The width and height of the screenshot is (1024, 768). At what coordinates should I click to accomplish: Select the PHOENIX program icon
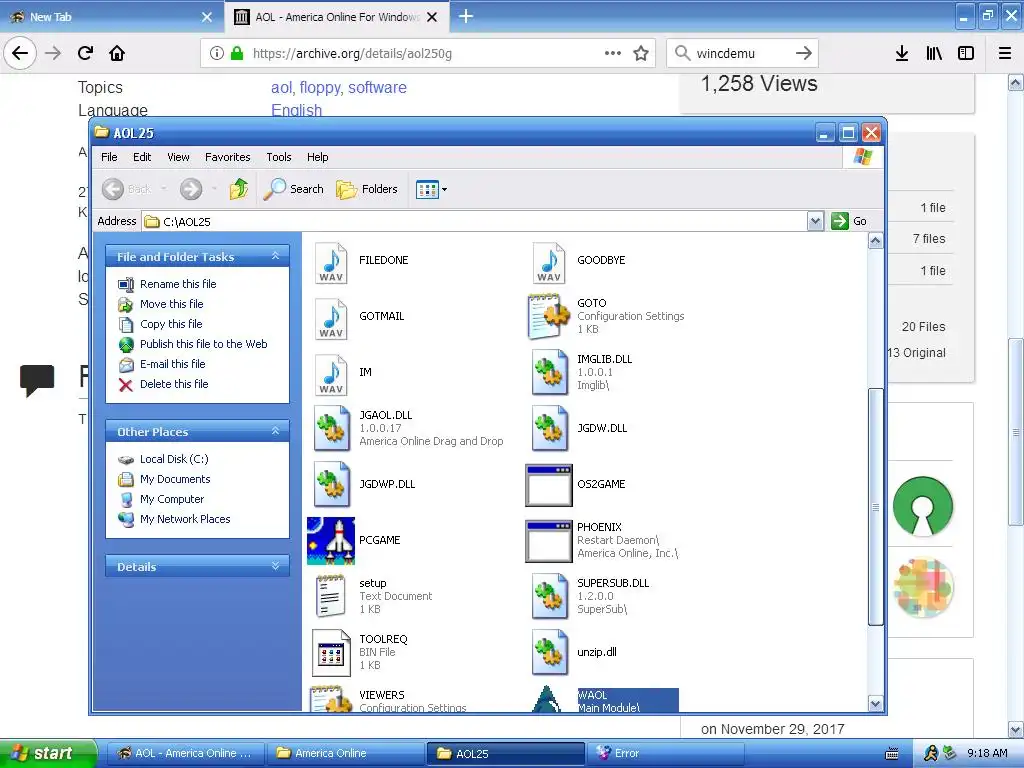click(x=549, y=541)
